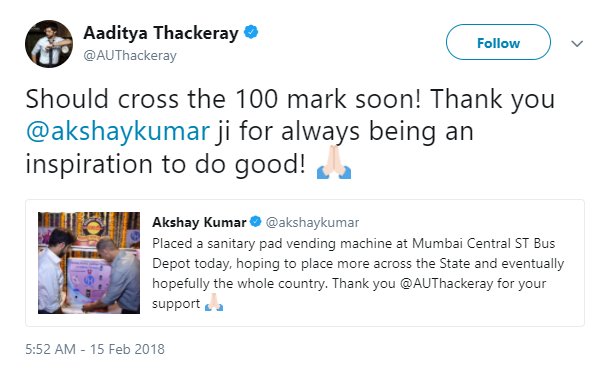Open Aaditya Thackeray's profile avatar

pyautogui.click(x=49, y=44)
